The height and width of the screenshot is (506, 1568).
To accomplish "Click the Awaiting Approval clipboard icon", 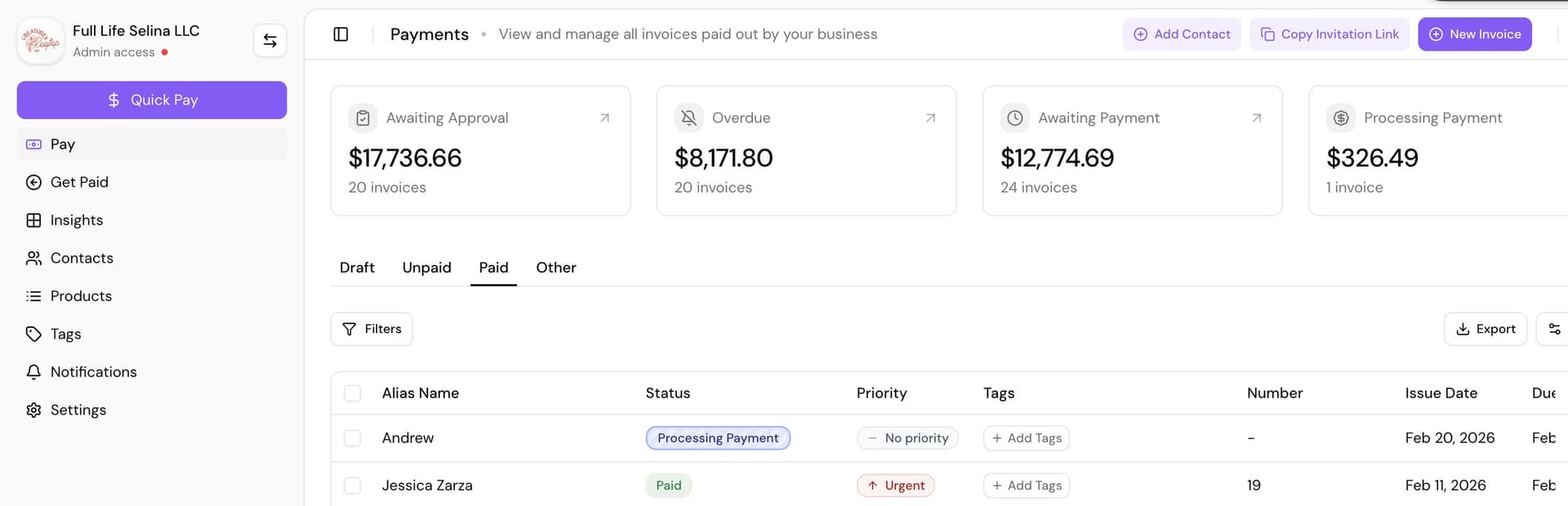I will click(363, 118).
